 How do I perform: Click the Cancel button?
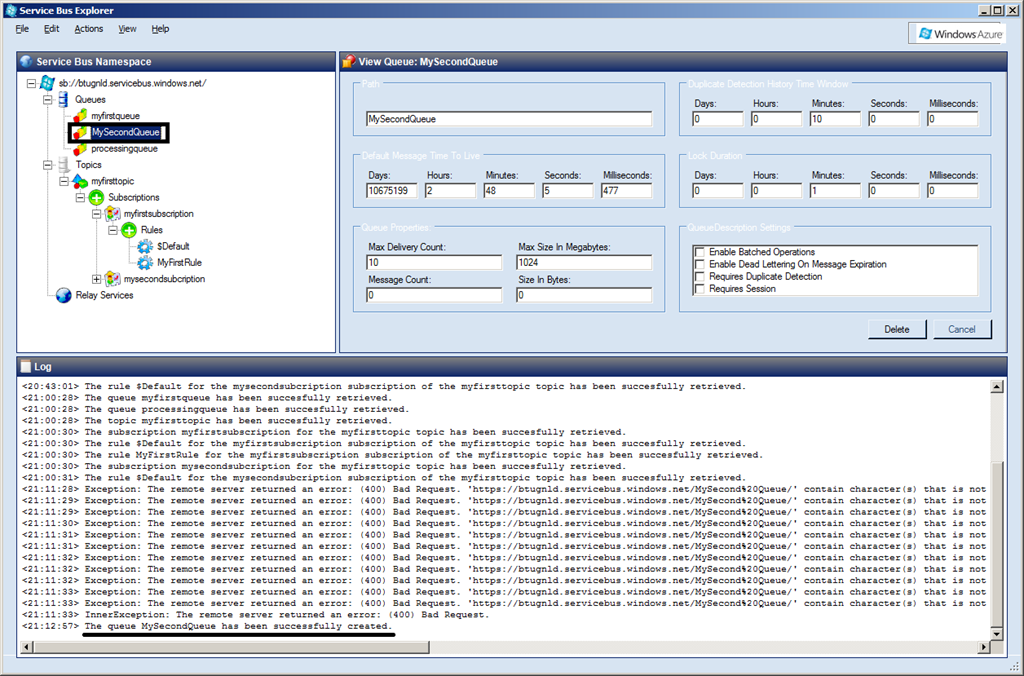[x=961, y=329]
